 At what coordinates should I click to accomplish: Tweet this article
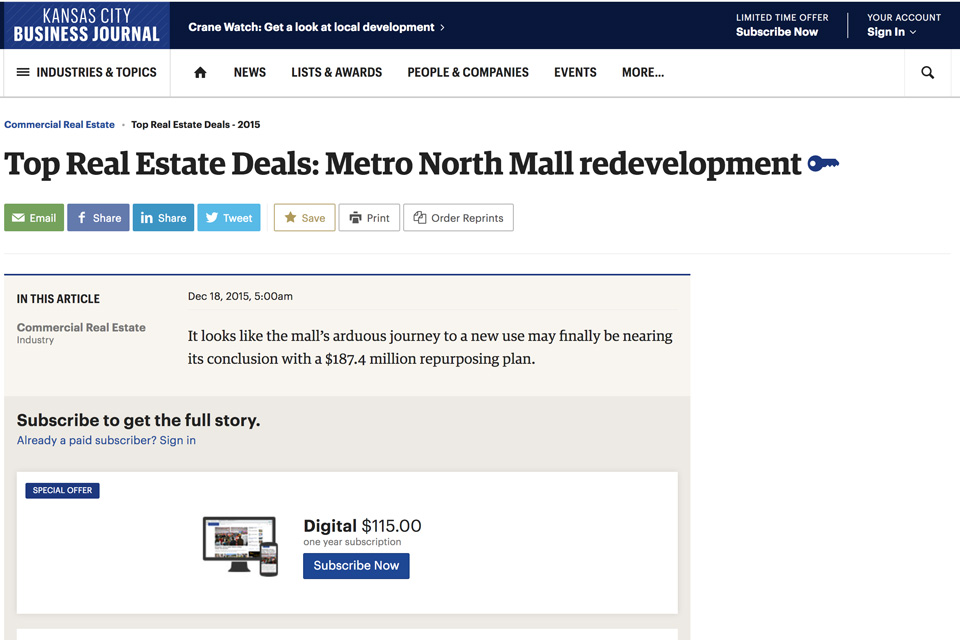[229, 217]
